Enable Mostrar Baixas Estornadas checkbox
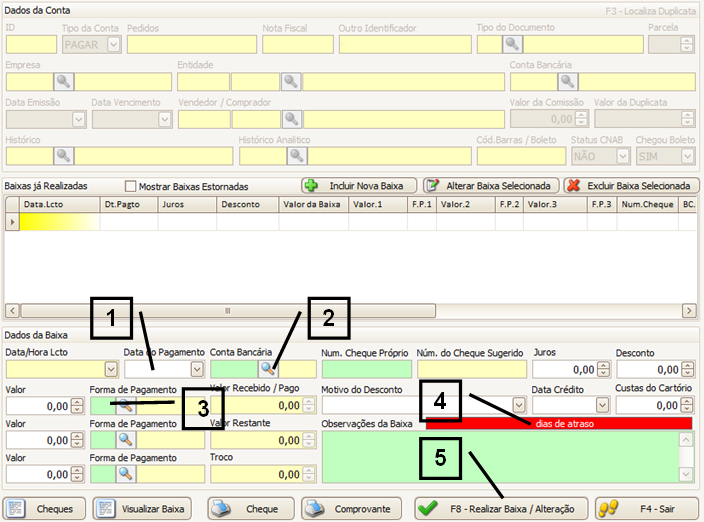Viewport: 704px width, 522px height. (130, 186)
